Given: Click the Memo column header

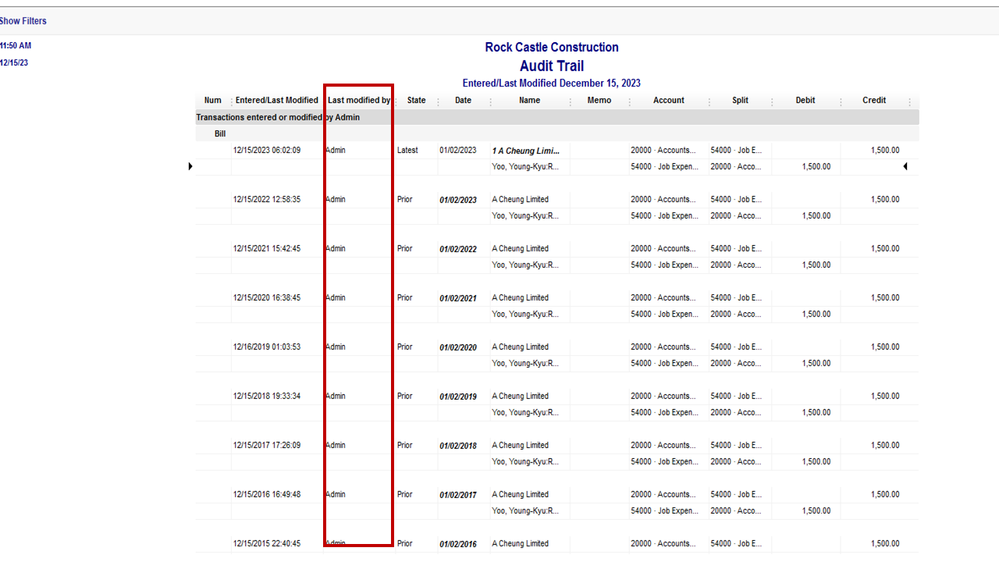Looking at the screenshot, I should tap(599, 101).
